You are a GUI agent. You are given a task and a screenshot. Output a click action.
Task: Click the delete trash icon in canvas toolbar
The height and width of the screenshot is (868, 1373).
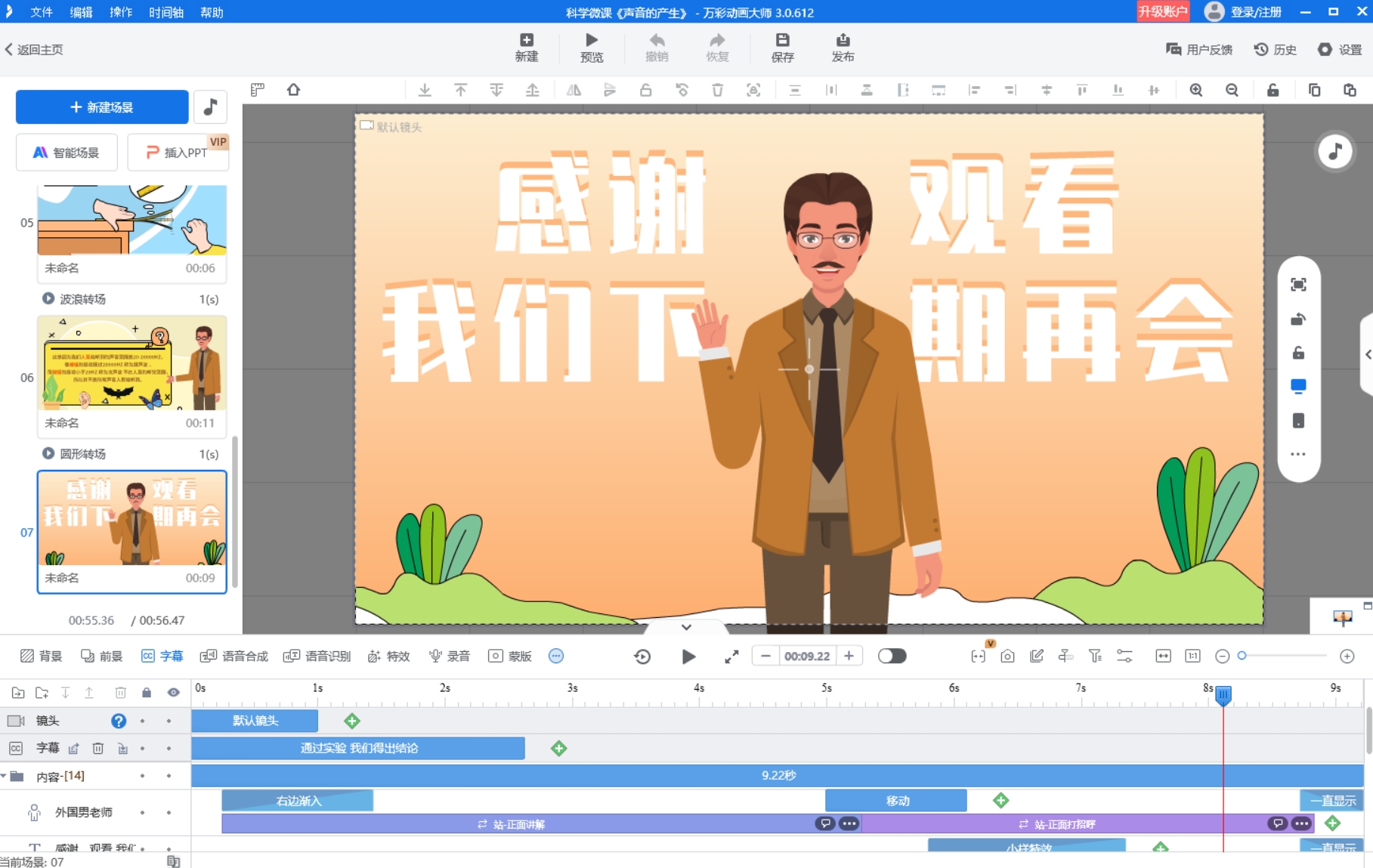[717, 90]
